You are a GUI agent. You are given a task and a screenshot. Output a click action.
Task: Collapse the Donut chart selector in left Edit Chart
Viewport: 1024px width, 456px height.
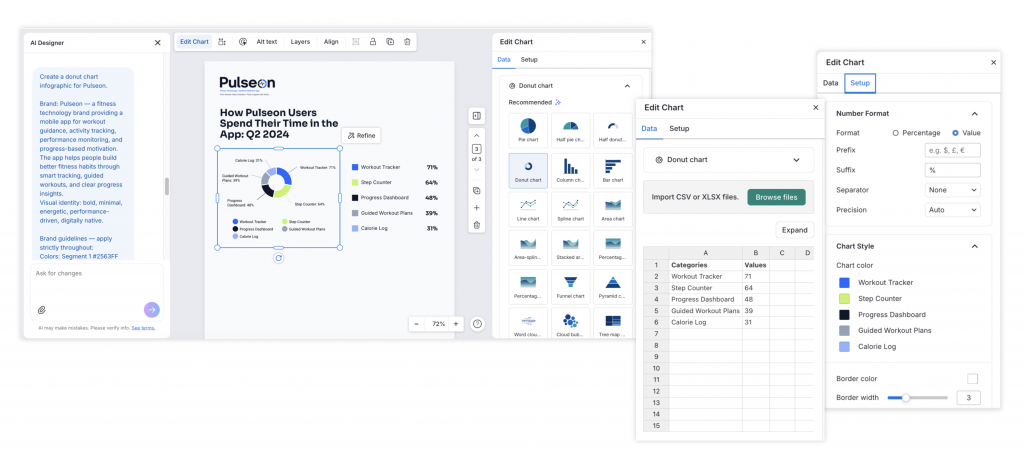coord(627,86)
